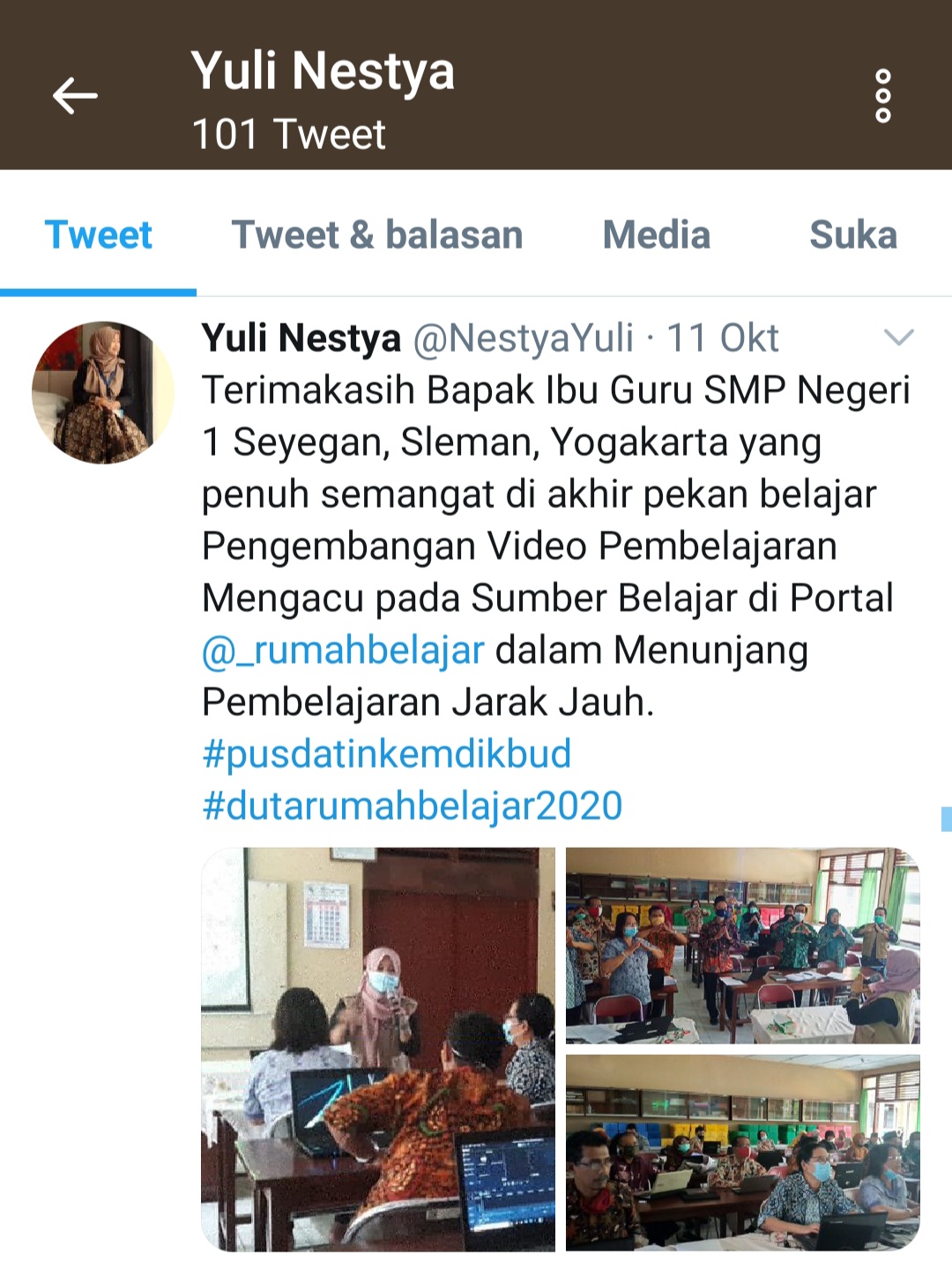This screenshot has height=1262, width=952.
Task: Switch to the Tweet tab
Action: [98, 235]
